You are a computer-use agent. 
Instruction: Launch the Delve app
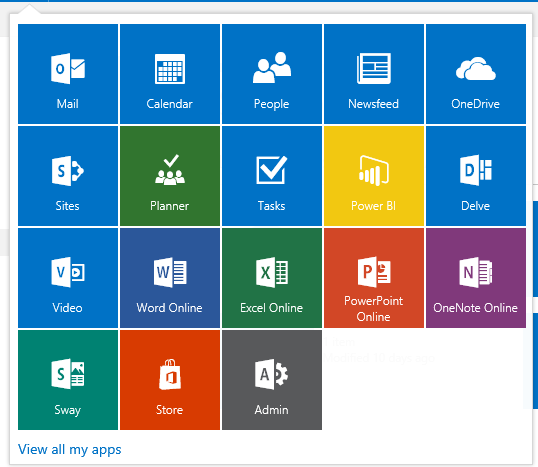click(476, 176)
